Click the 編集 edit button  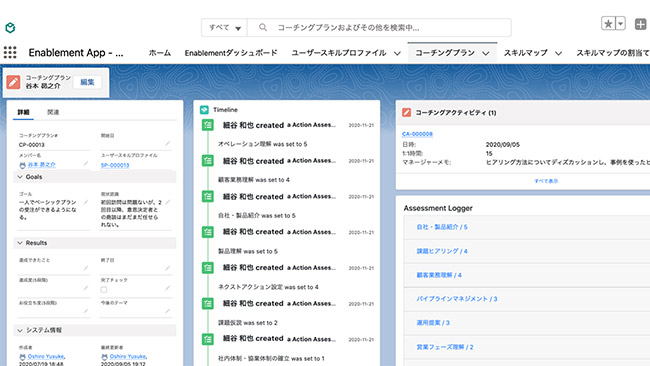click(x=87, y=82)
